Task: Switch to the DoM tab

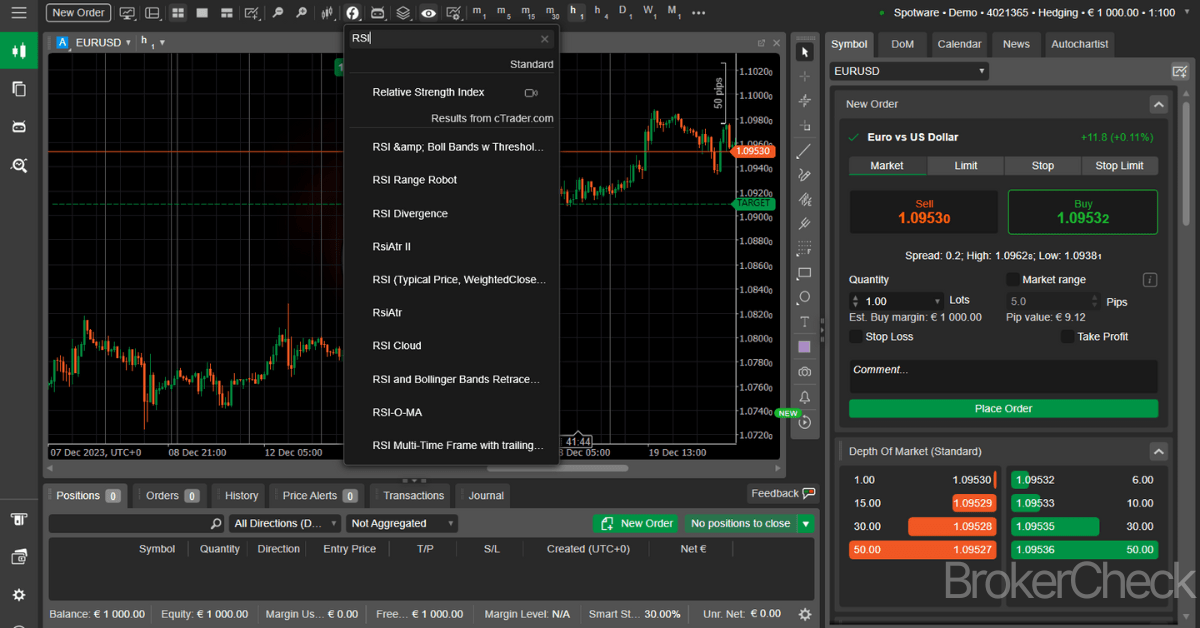Action: [x=902, y=44]
